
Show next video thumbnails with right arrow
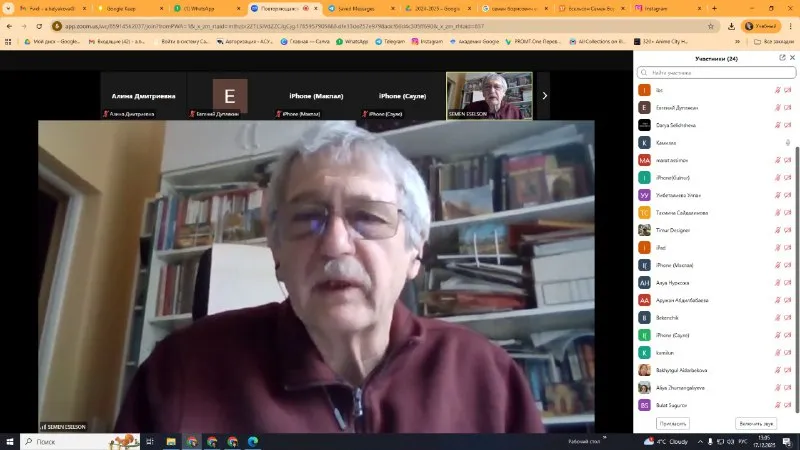[x=544, y=96]
